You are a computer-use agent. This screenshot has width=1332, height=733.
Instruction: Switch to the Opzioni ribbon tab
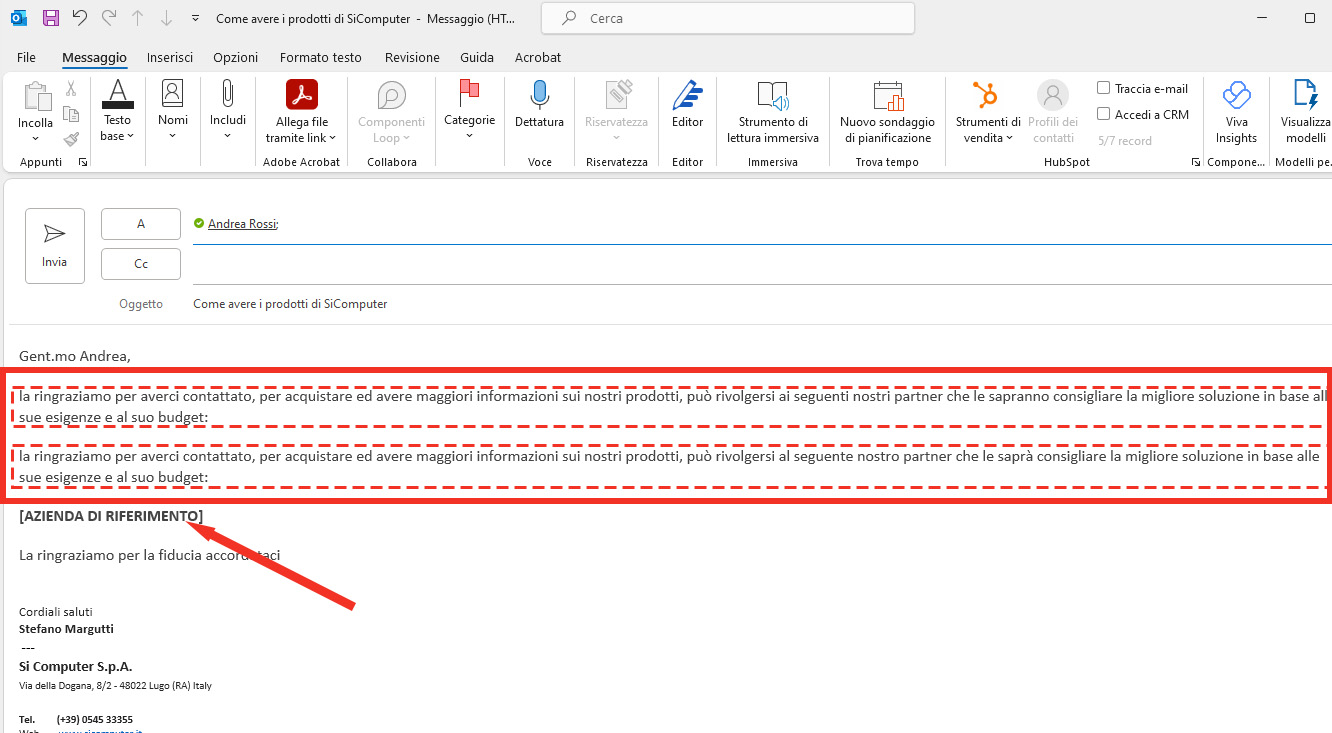235,57
